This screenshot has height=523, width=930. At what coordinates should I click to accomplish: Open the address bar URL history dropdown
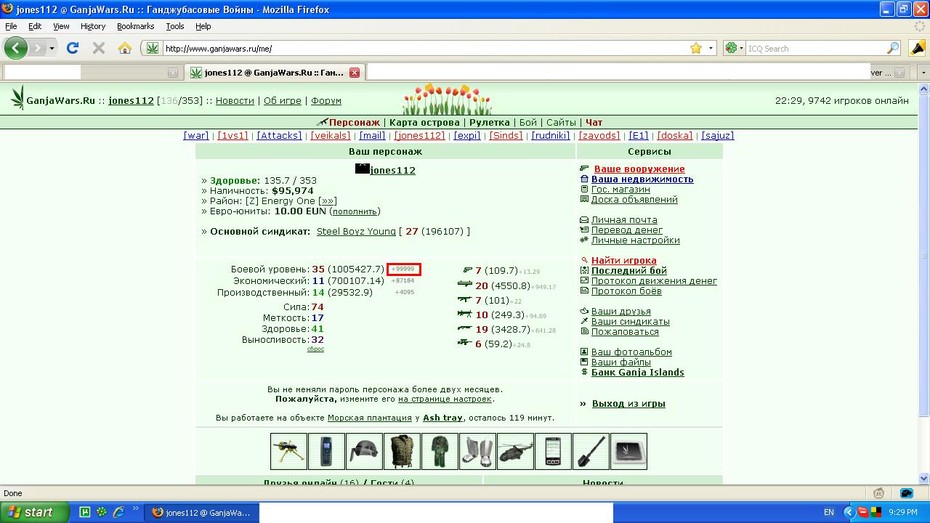tap(711, 48)
